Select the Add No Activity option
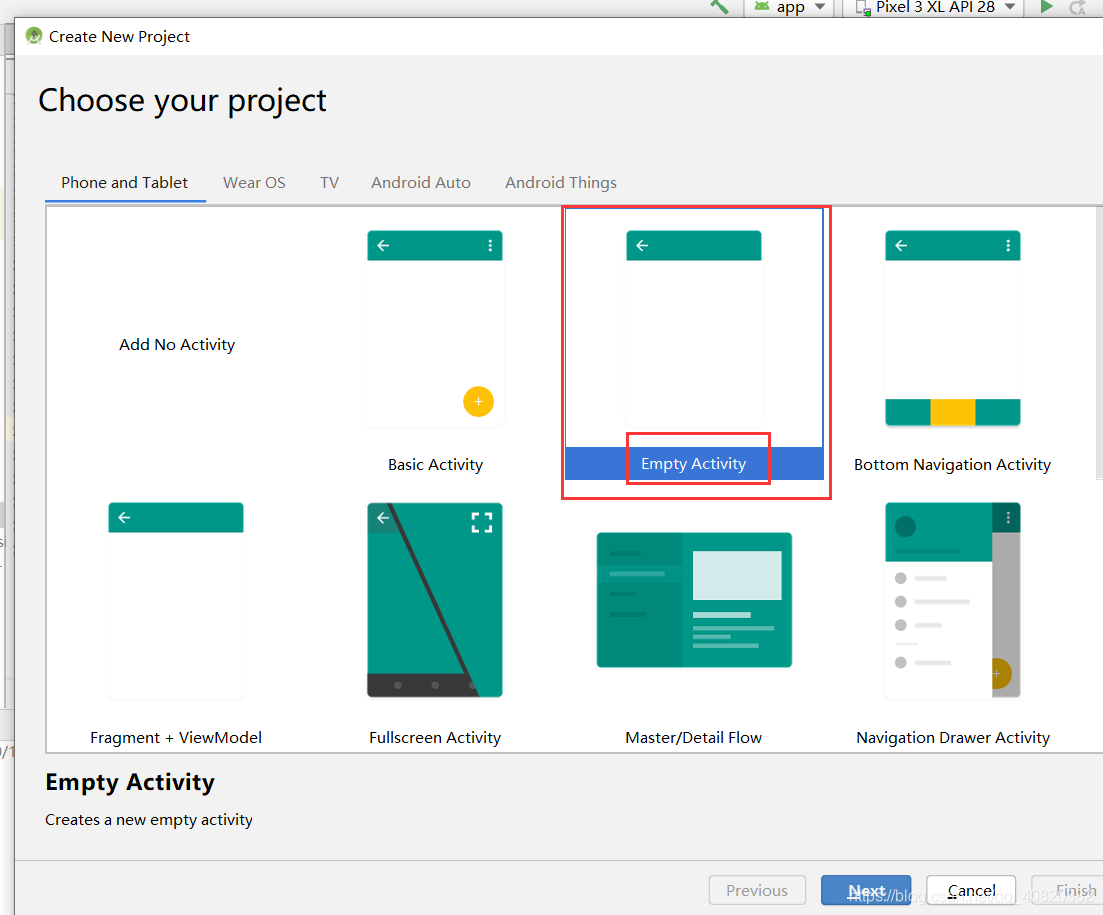 pos(177,345)
